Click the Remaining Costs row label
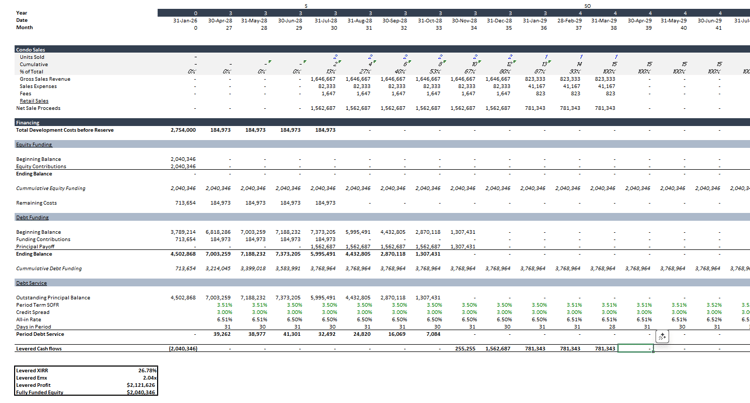750x403 pixels. (36, 203)
